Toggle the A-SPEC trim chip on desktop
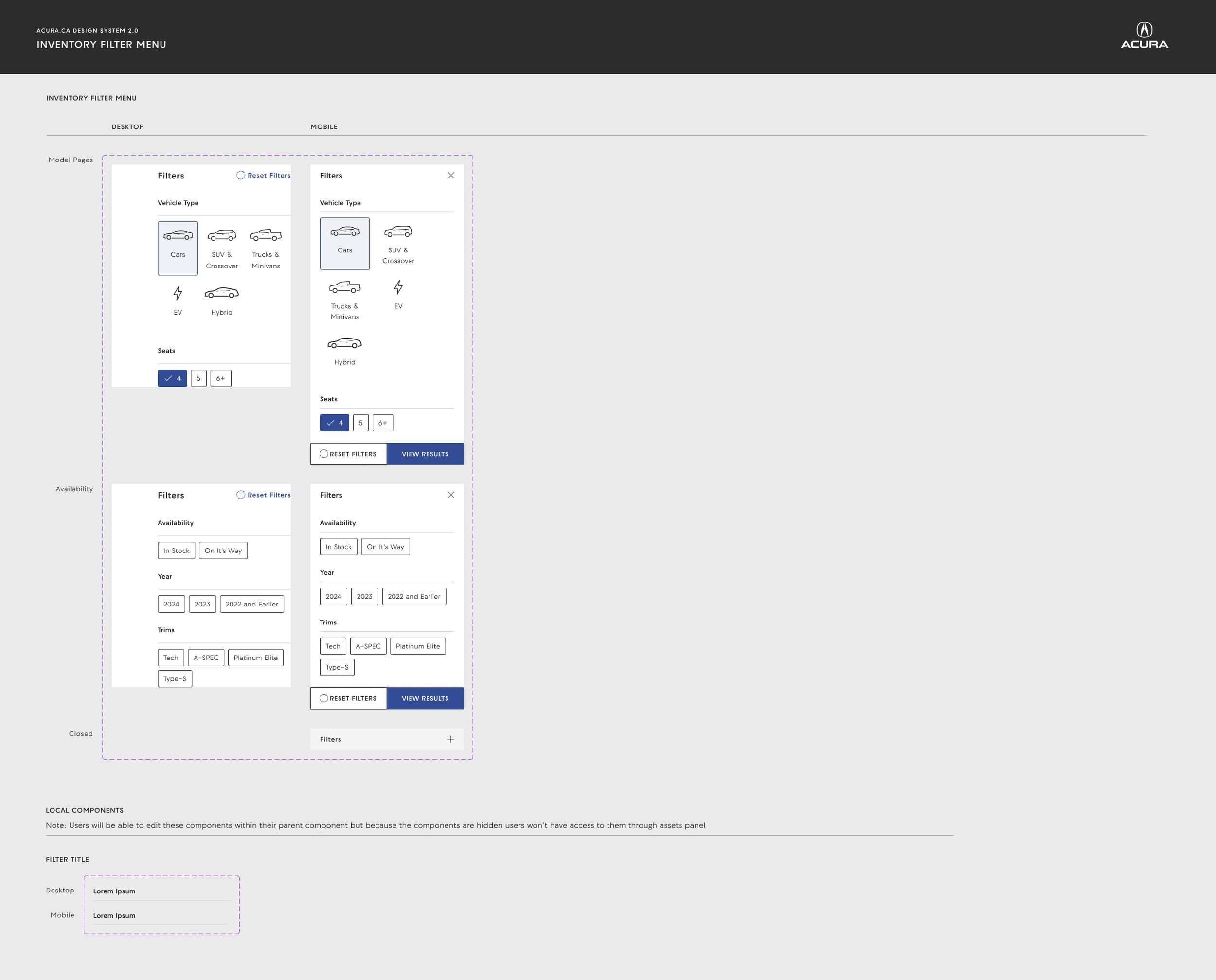 point(206,658)
